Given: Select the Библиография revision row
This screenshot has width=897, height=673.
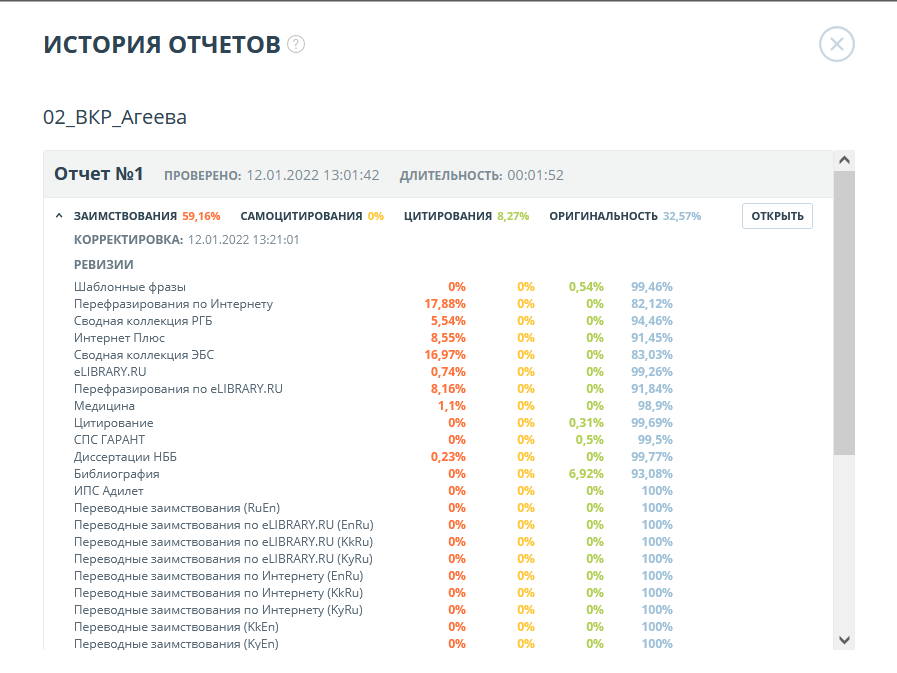Looking at the screenshot, I should pos(116,474).
